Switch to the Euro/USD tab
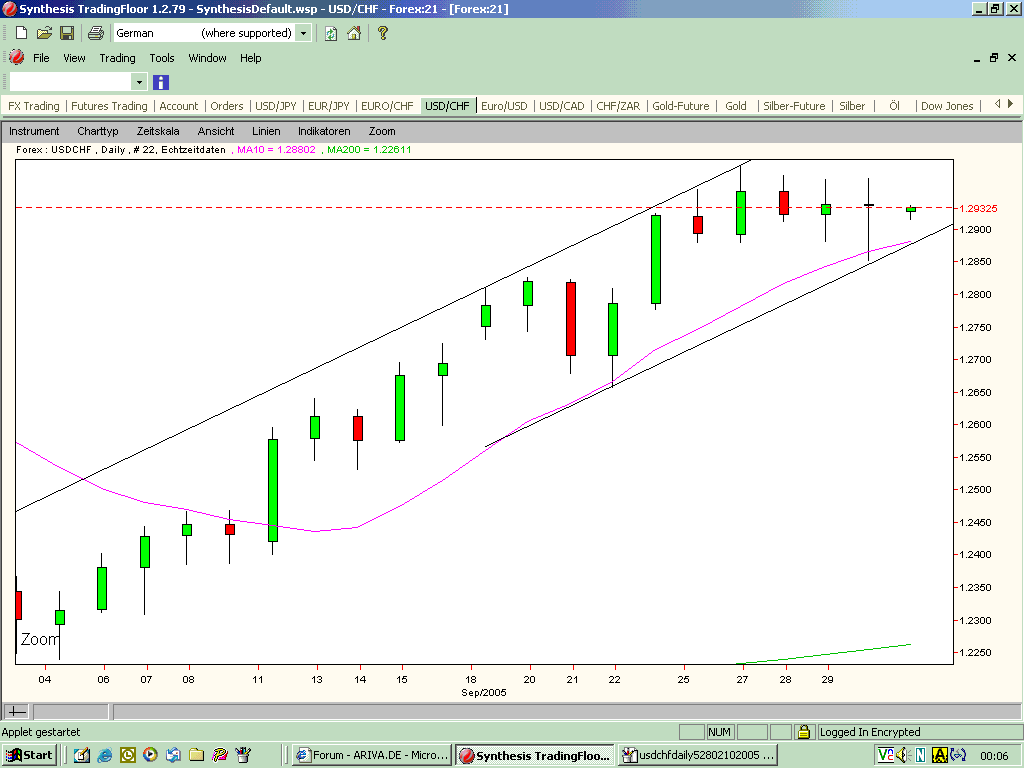 coord(504,106)
